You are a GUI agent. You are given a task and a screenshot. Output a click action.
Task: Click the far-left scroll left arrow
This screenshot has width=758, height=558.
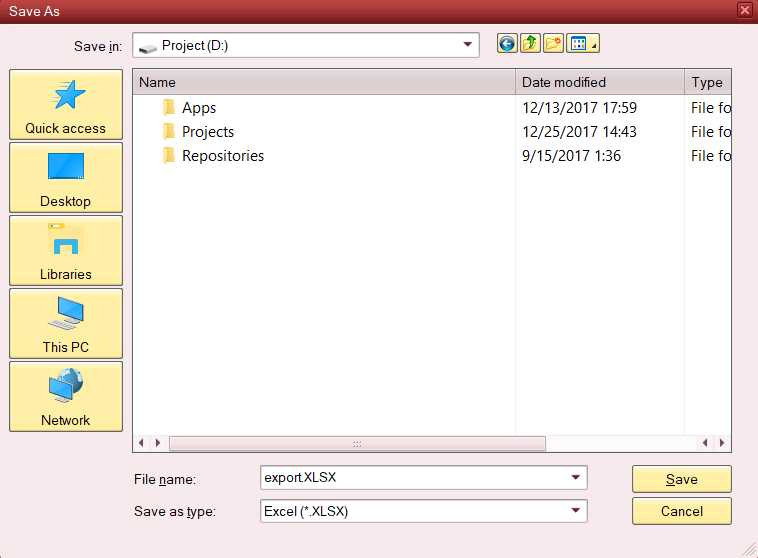pos(141,442)
